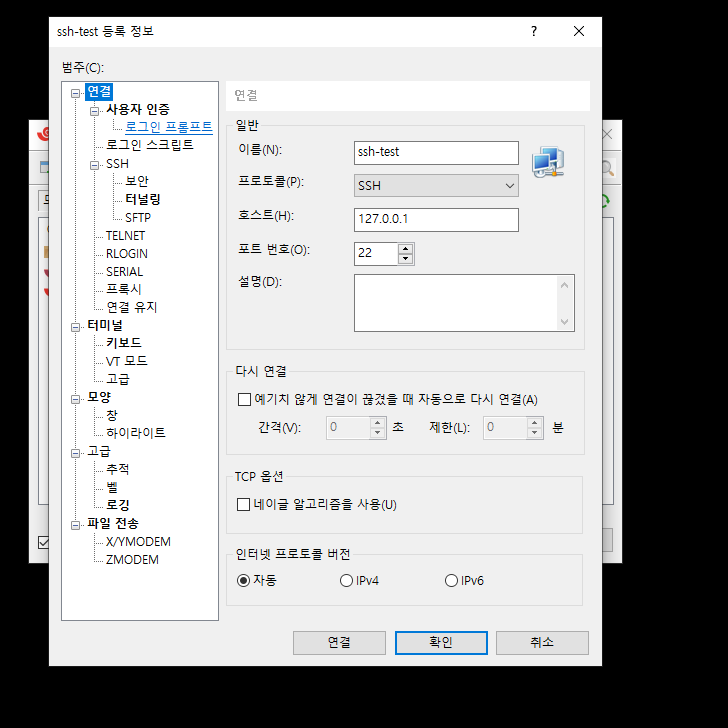The width and height of the screenshot is (728, 728).
Task: Select IPv6 radio button
Action: [451, 580]
